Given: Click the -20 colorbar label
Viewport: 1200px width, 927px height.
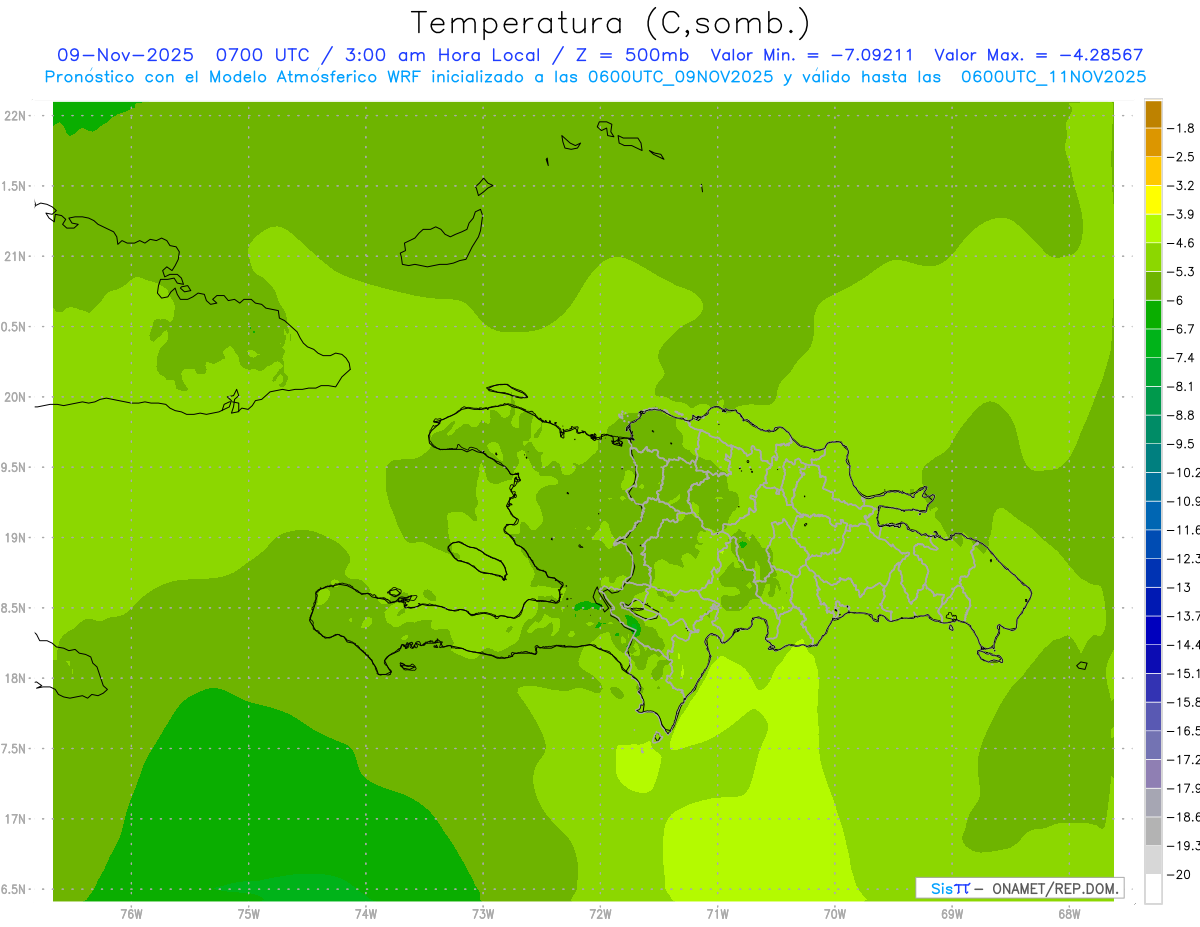Looking at the screenshot, I should [x=1180, y=874].
